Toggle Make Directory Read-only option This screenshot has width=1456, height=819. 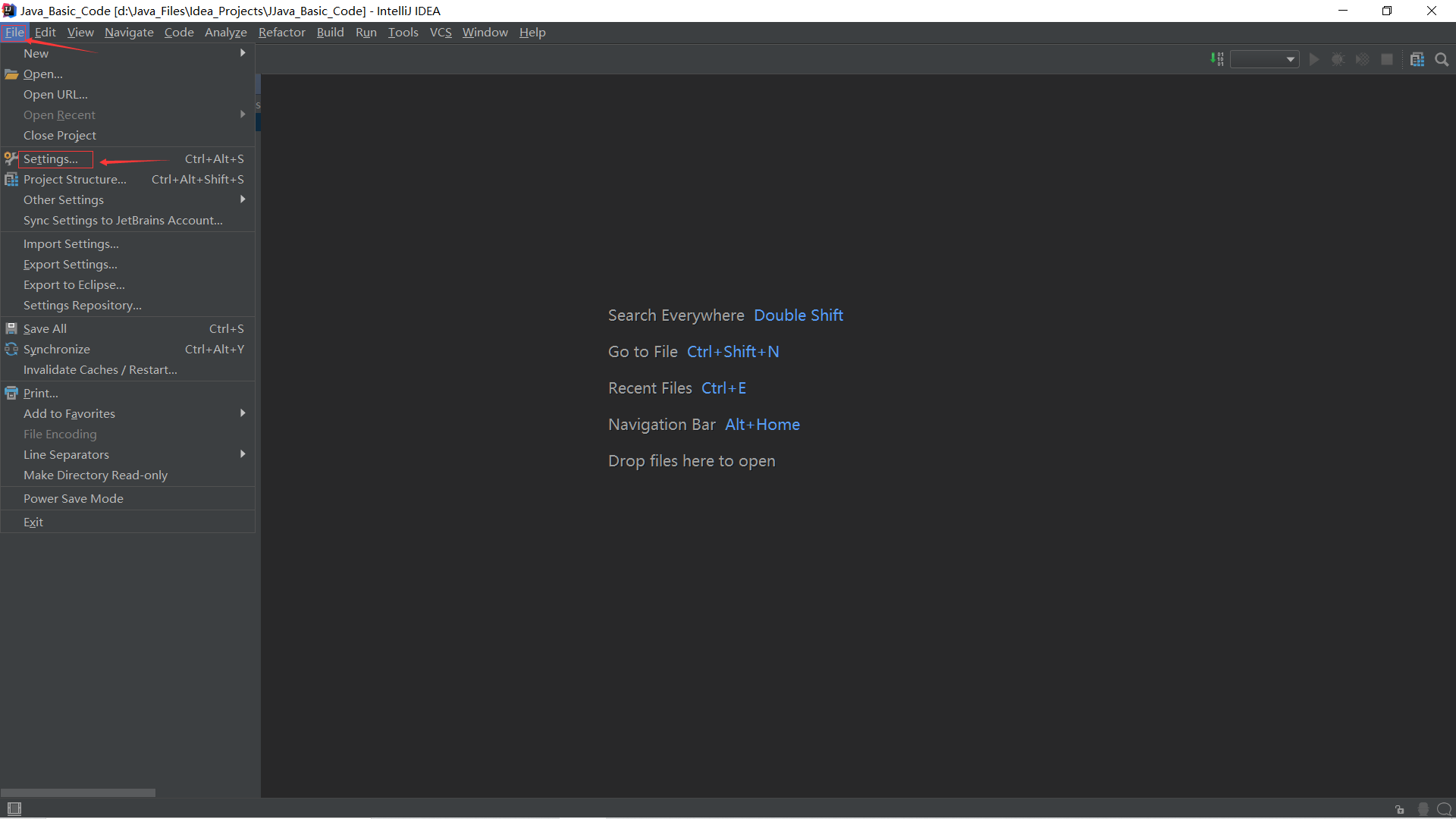click(x=96, y=475)
